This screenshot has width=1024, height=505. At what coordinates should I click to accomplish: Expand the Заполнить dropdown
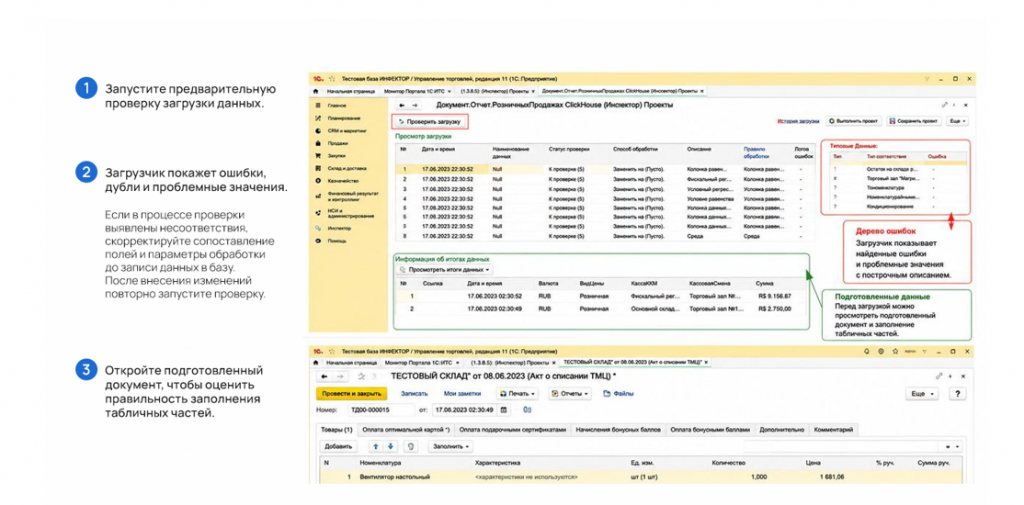tap(451, 446)
